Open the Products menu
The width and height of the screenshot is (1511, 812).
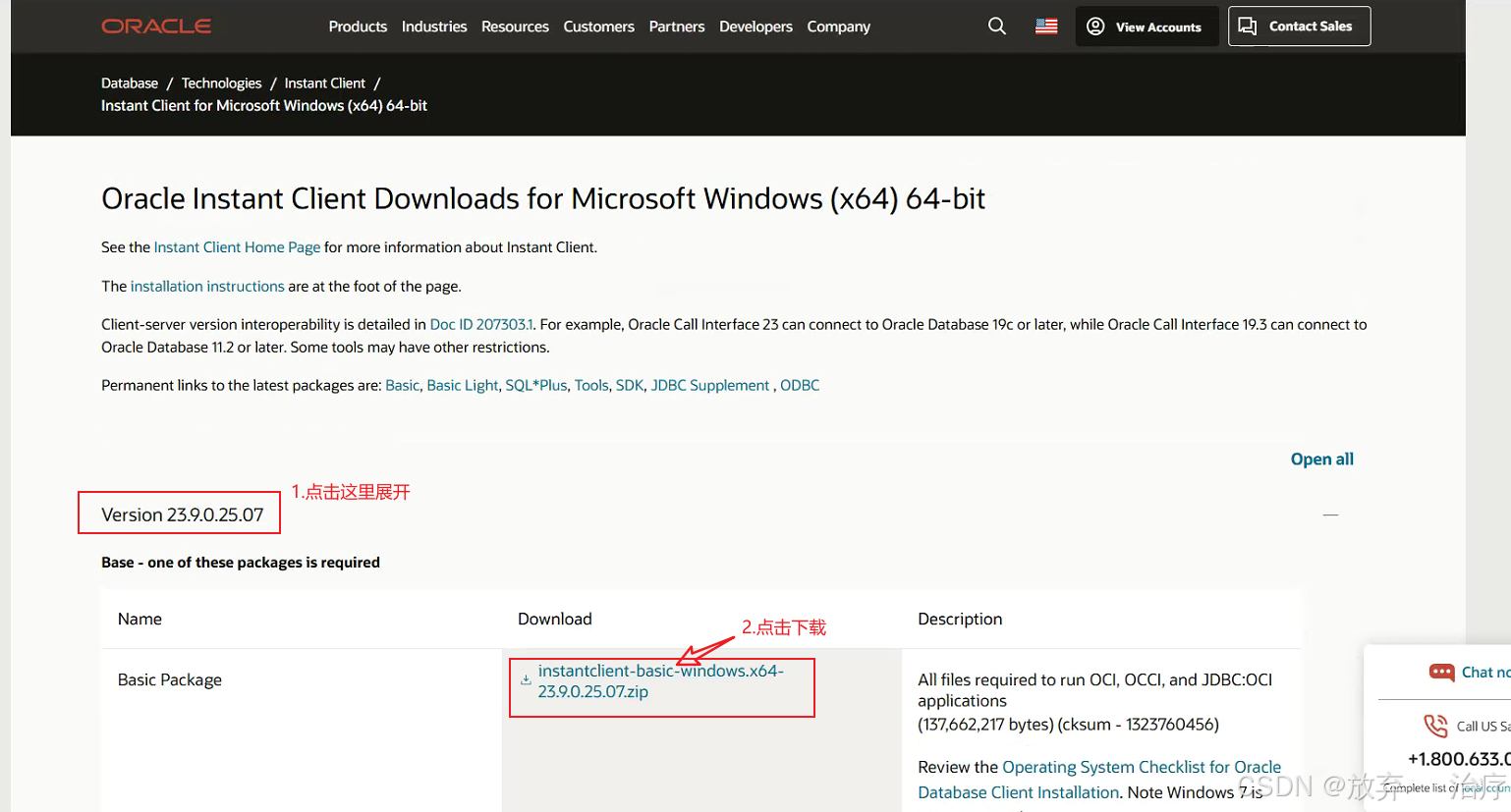point(358,27)
